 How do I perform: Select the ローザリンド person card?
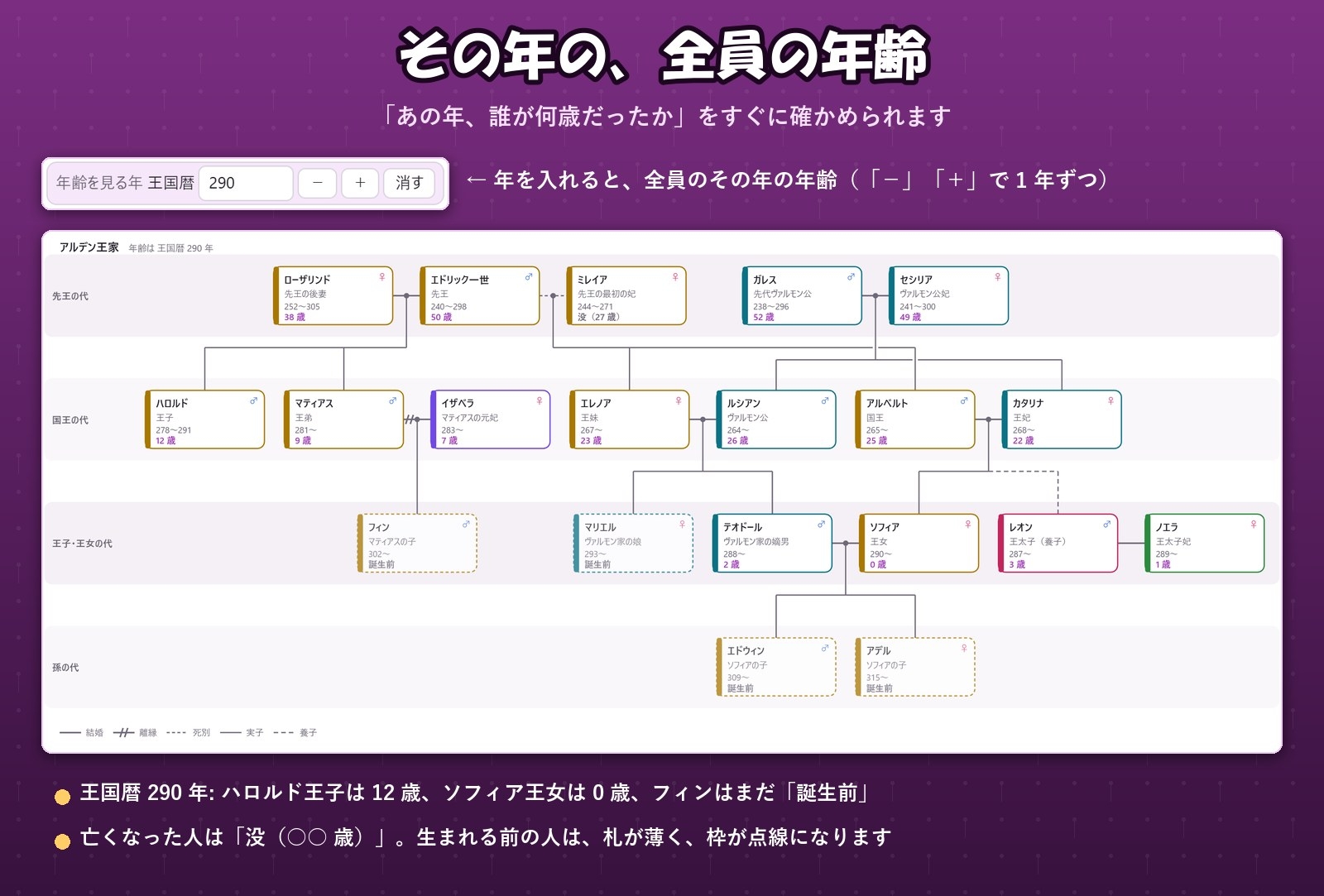click(x=333, y=295)
